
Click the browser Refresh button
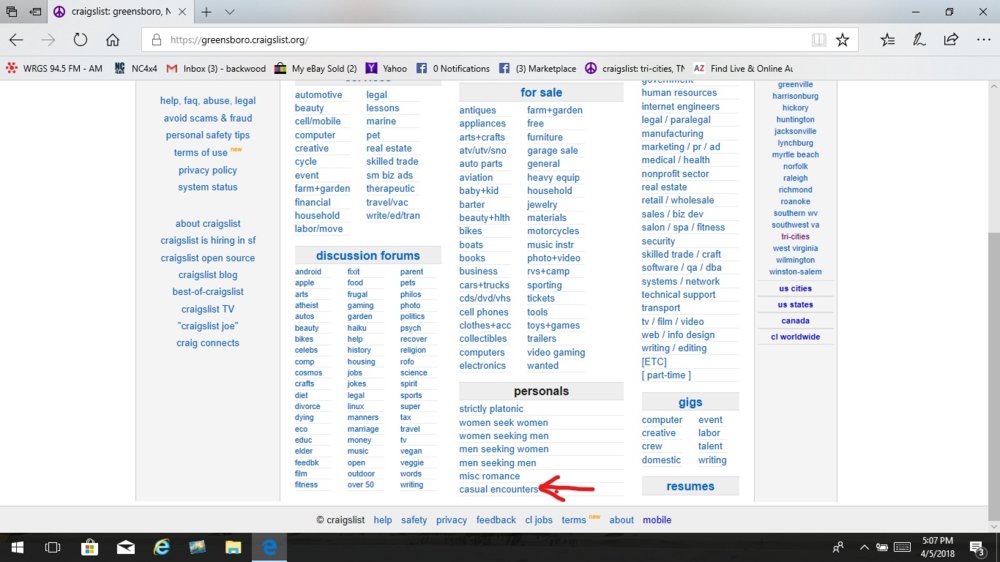(x=80, y=40)
